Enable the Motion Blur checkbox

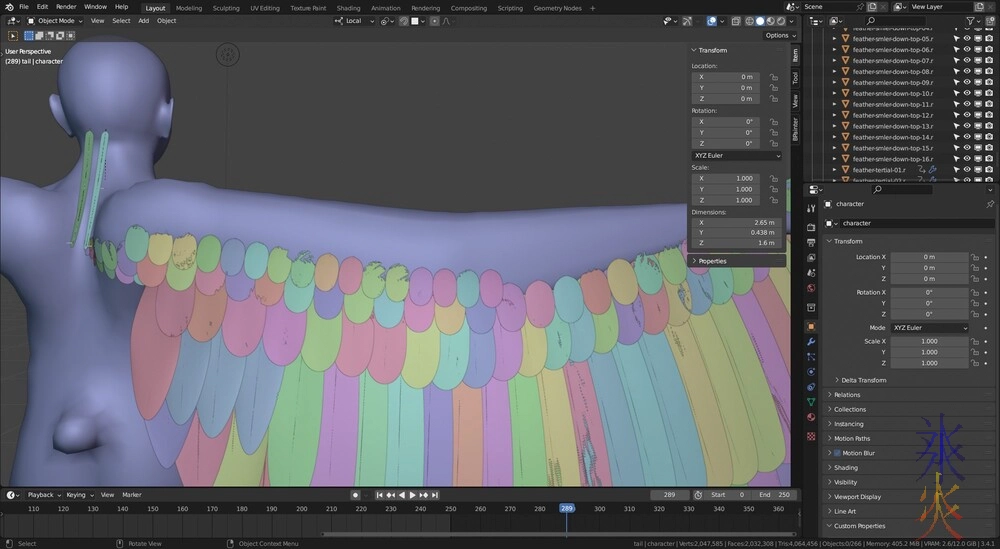837,453
